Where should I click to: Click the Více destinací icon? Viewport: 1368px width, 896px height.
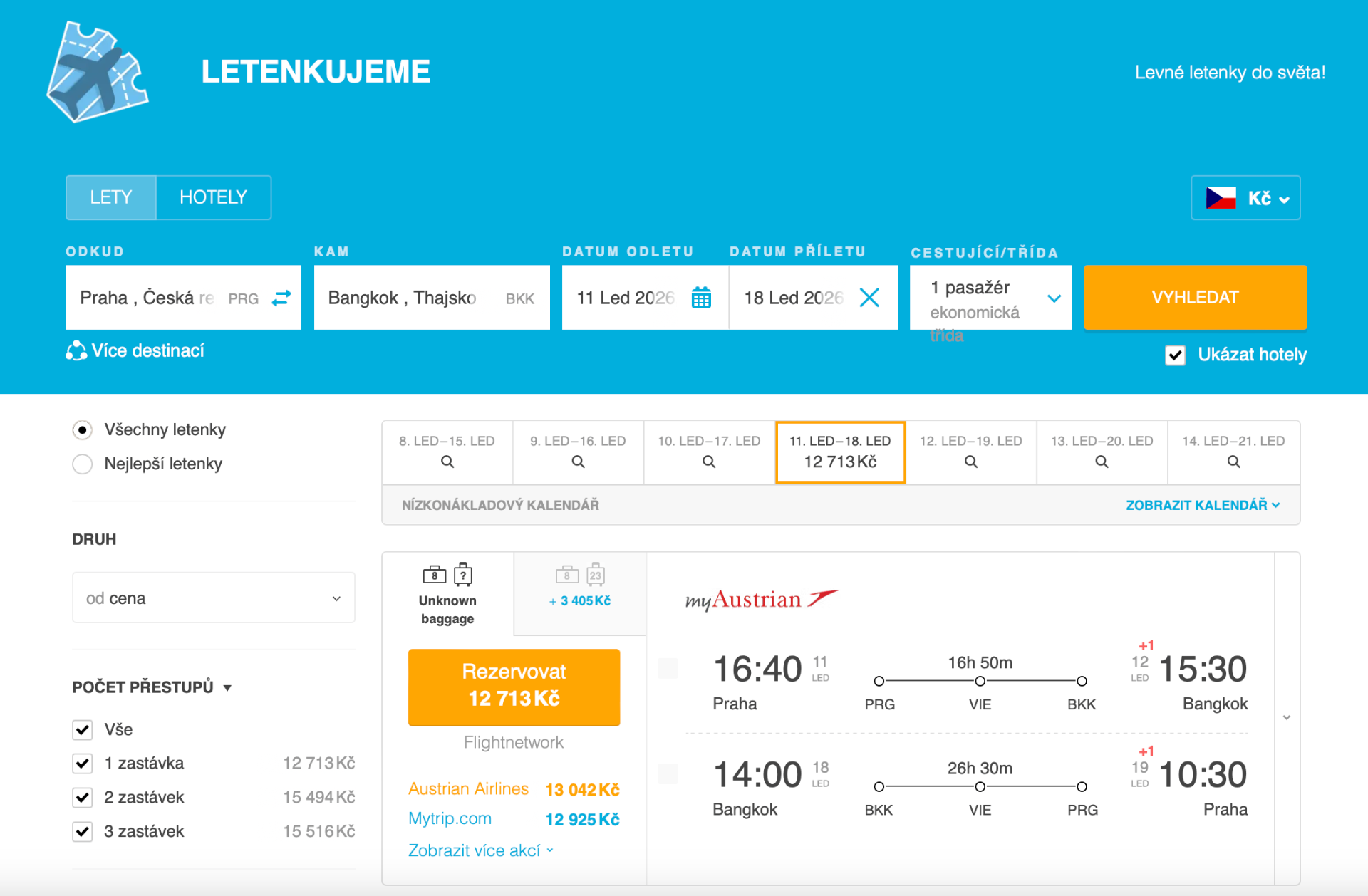pyautogui.click(x=76, y=350)
